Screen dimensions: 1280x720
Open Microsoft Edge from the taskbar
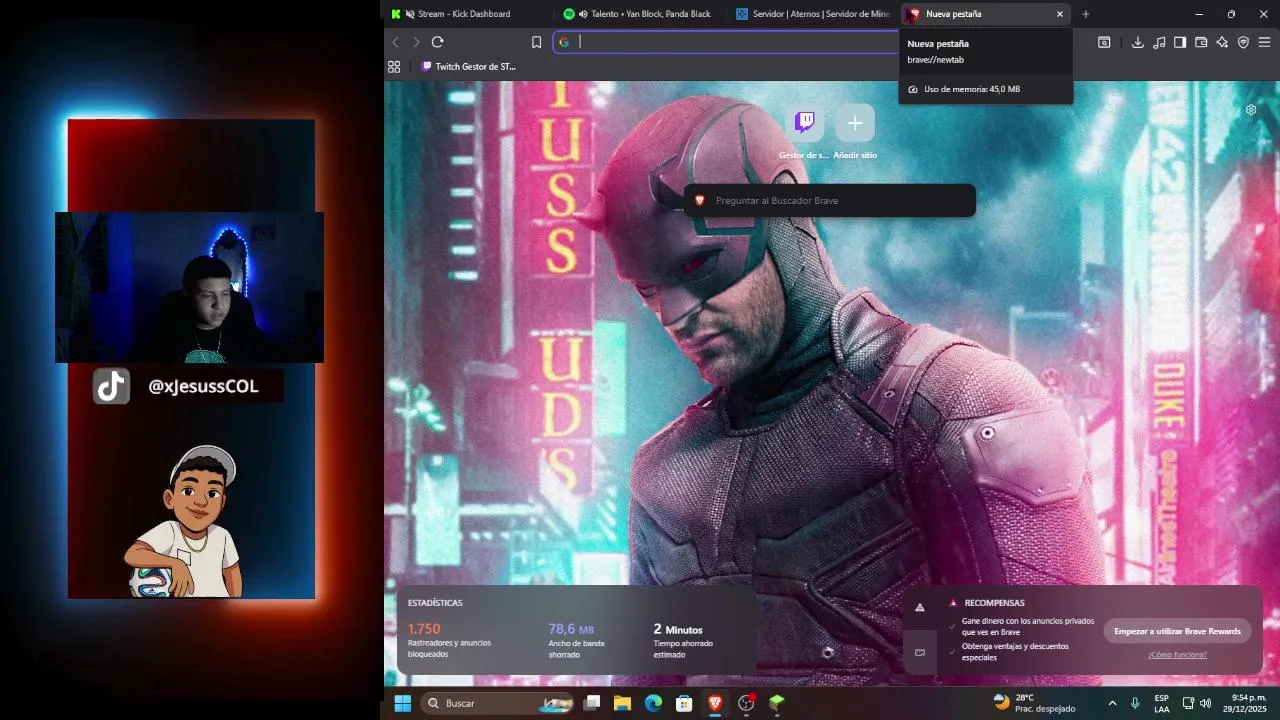pos(653,703)
